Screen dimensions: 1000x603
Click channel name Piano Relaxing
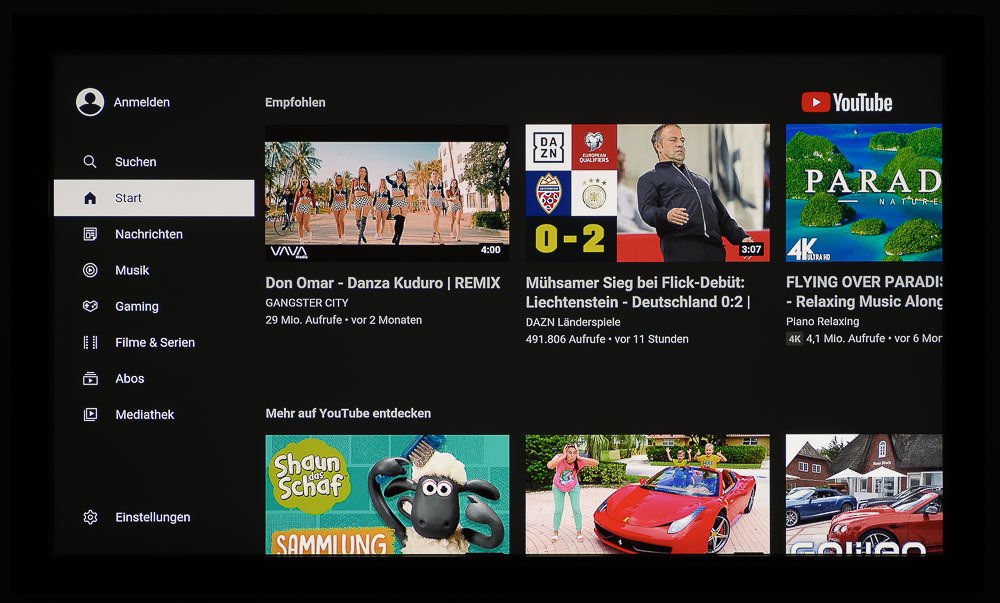tap(823, 322)
